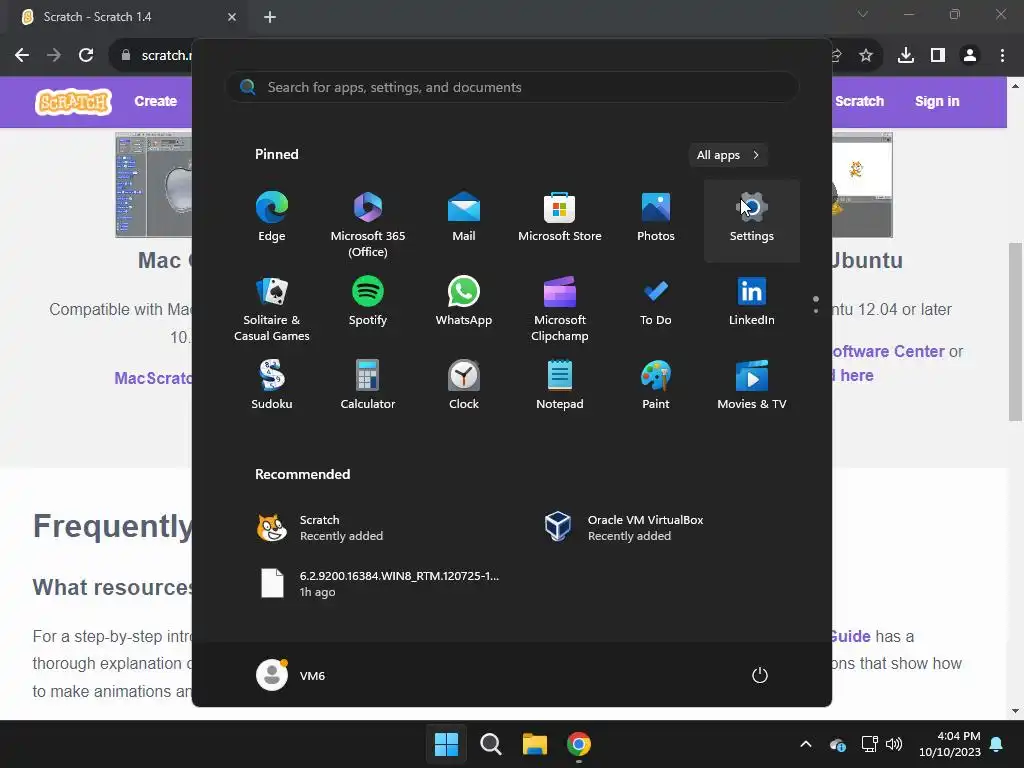This screenshot has width=1024, height=768.
Task: Open the clock and date flyout
Action: [x=950, y=744]
